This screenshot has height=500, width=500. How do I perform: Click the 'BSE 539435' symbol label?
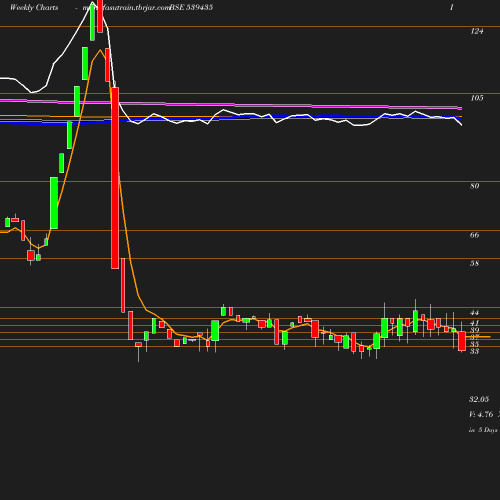(191, 7)
